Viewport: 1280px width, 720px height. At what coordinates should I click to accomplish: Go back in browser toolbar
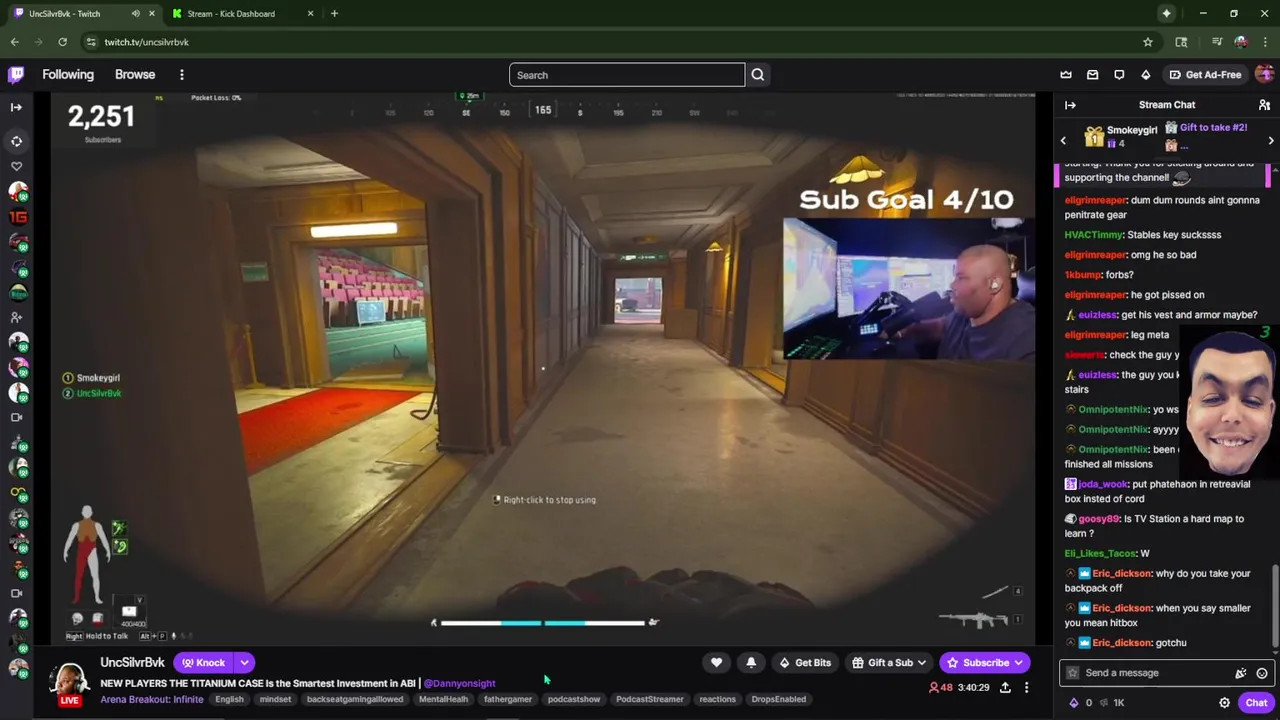[14, 42]
